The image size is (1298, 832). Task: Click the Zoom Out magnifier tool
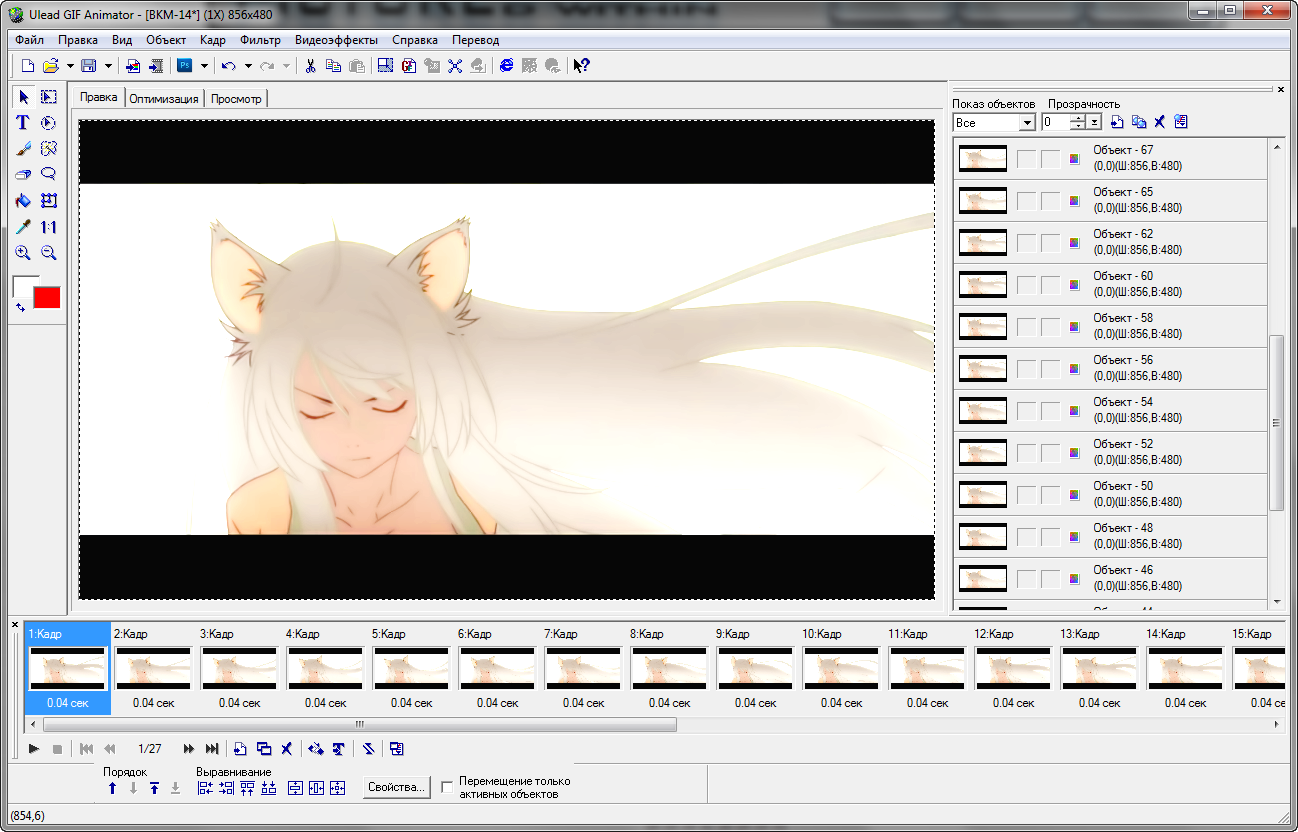48,253
